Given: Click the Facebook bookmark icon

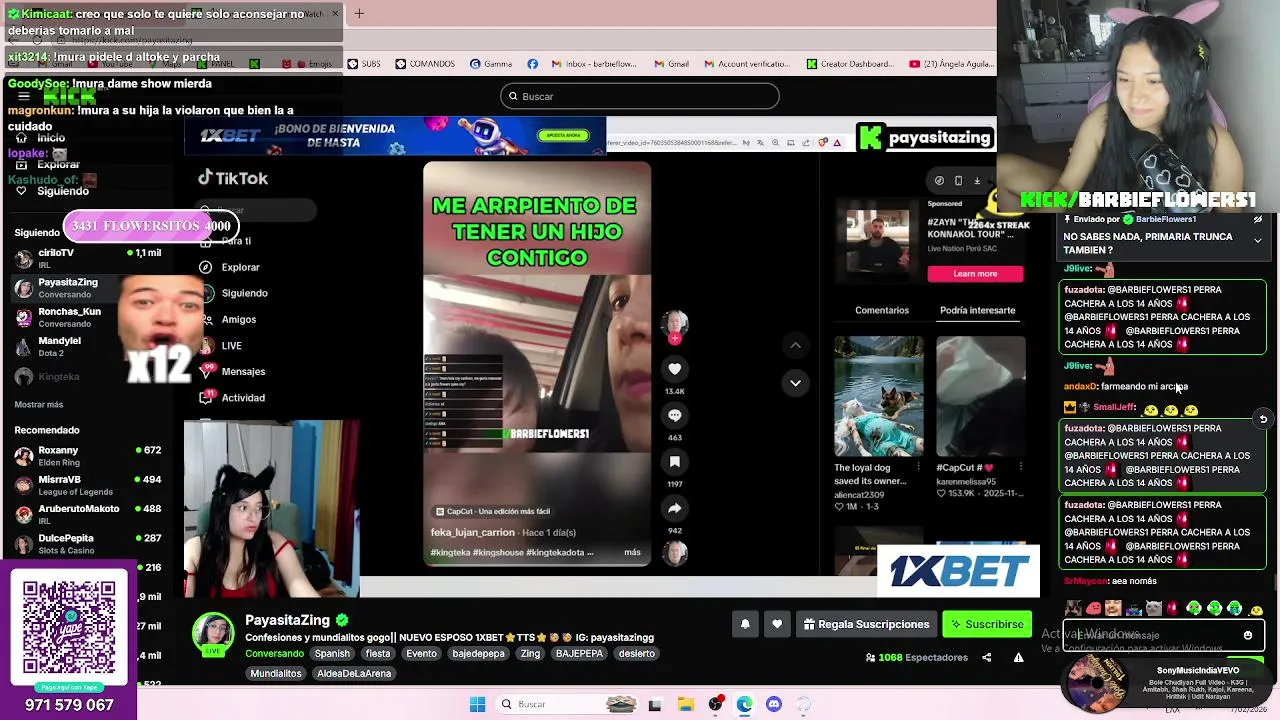Looking at the screenshot, I should 532,64.
